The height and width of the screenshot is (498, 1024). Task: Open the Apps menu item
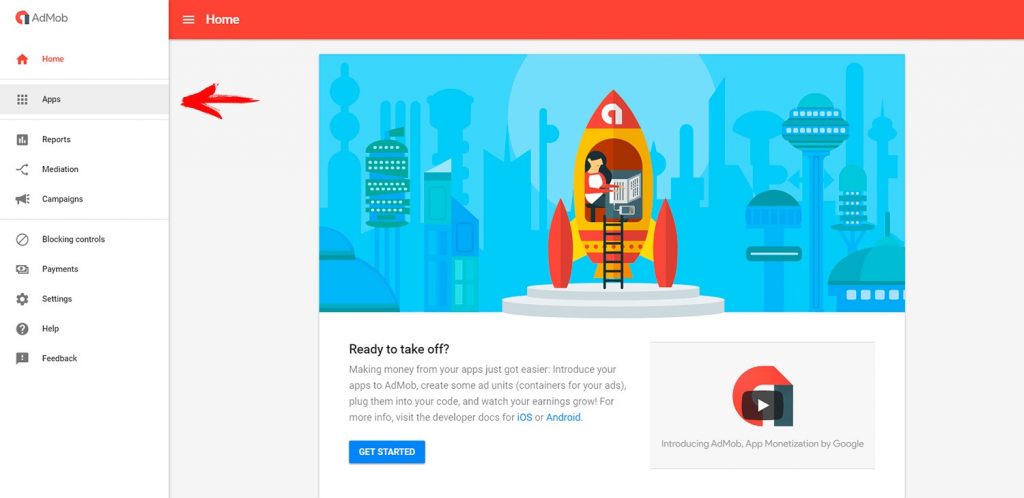pos(84,100)
